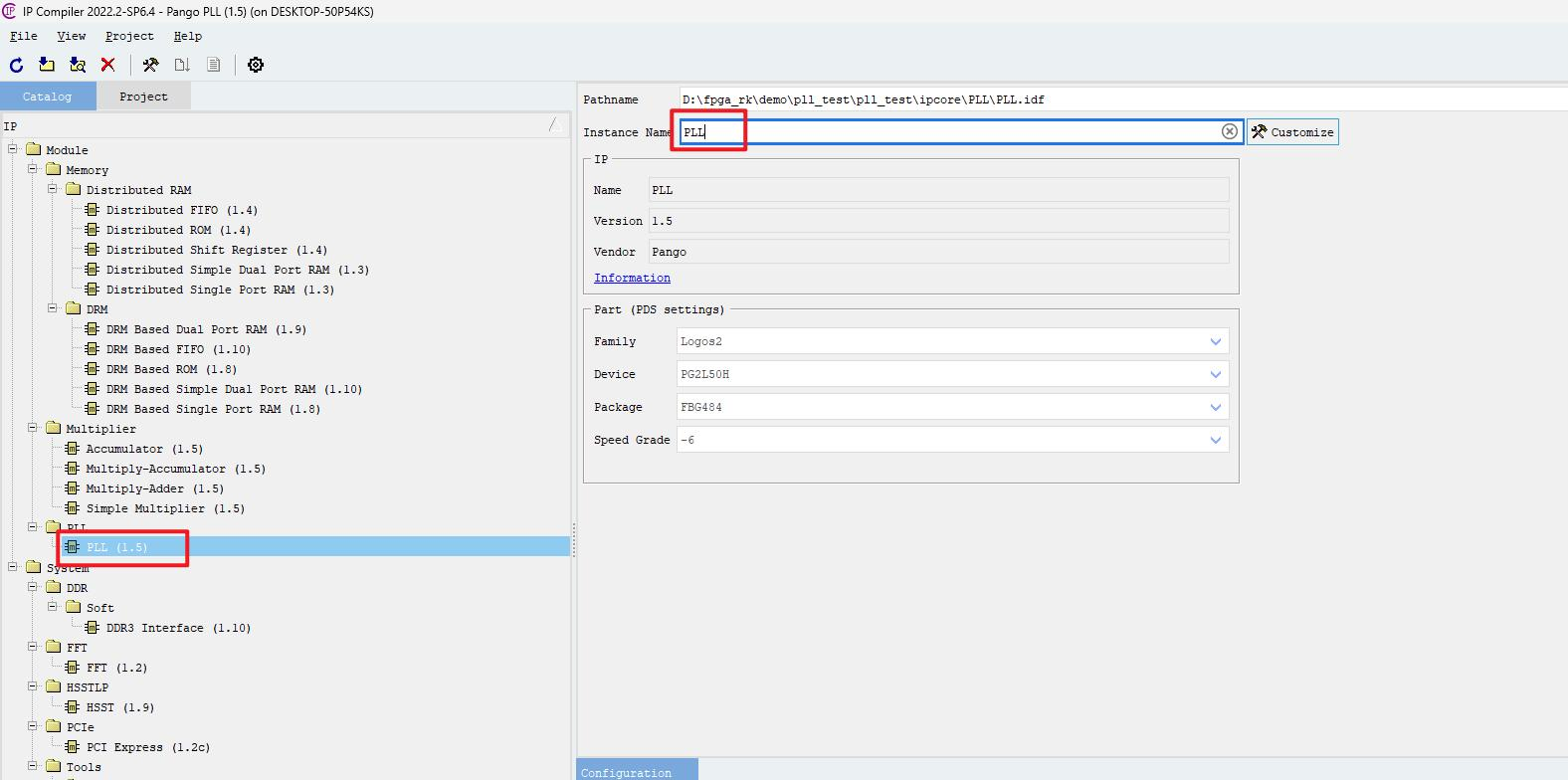Open the Information link
This screenshot has width=1568, height=780.
[x=632, y=278]
